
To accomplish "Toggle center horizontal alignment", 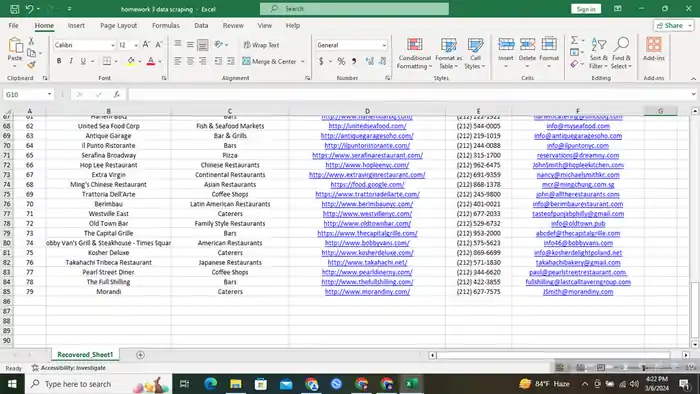I will click(x=190, y=61).
